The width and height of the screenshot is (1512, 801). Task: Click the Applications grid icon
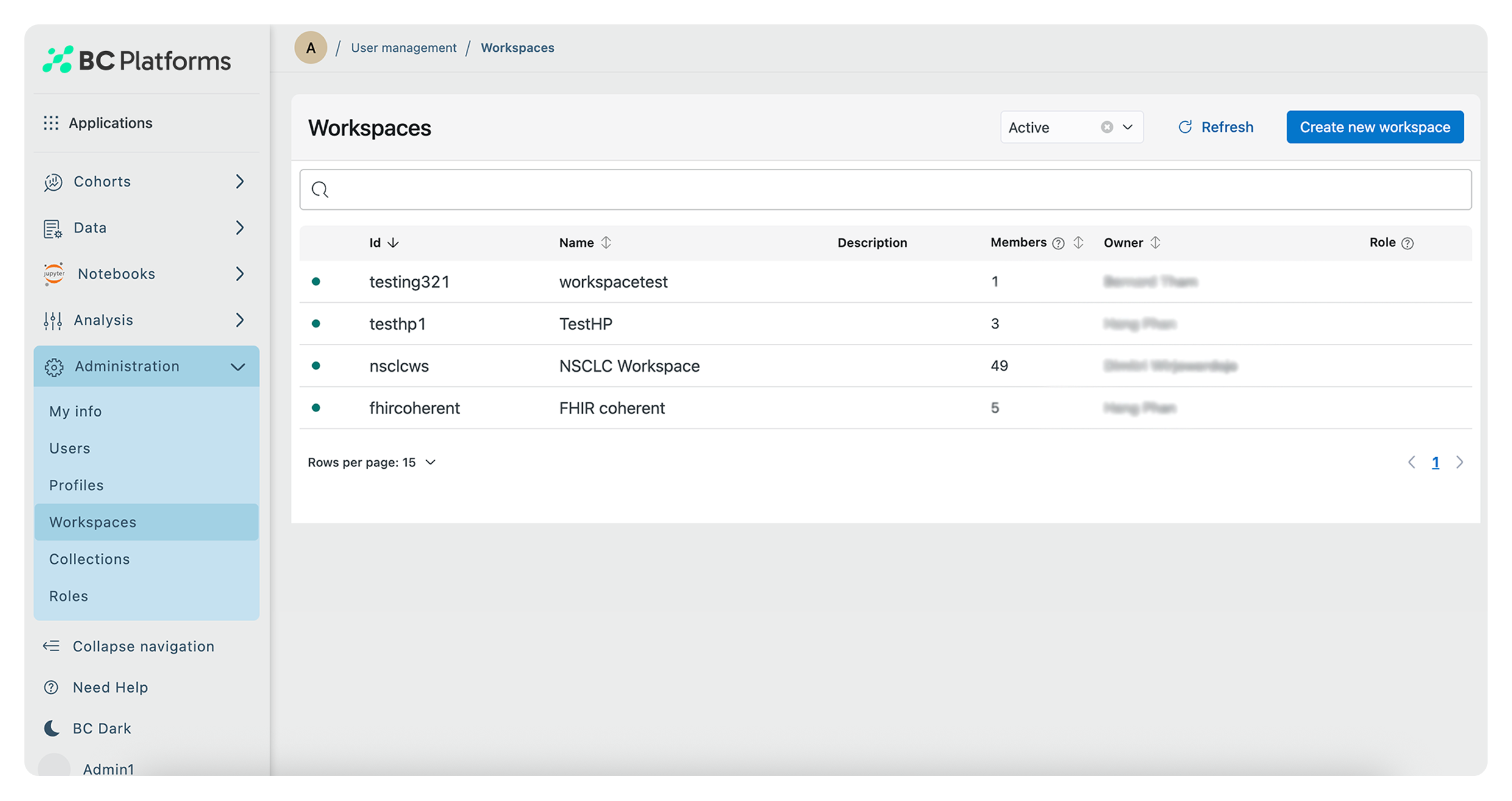(51, 123)
